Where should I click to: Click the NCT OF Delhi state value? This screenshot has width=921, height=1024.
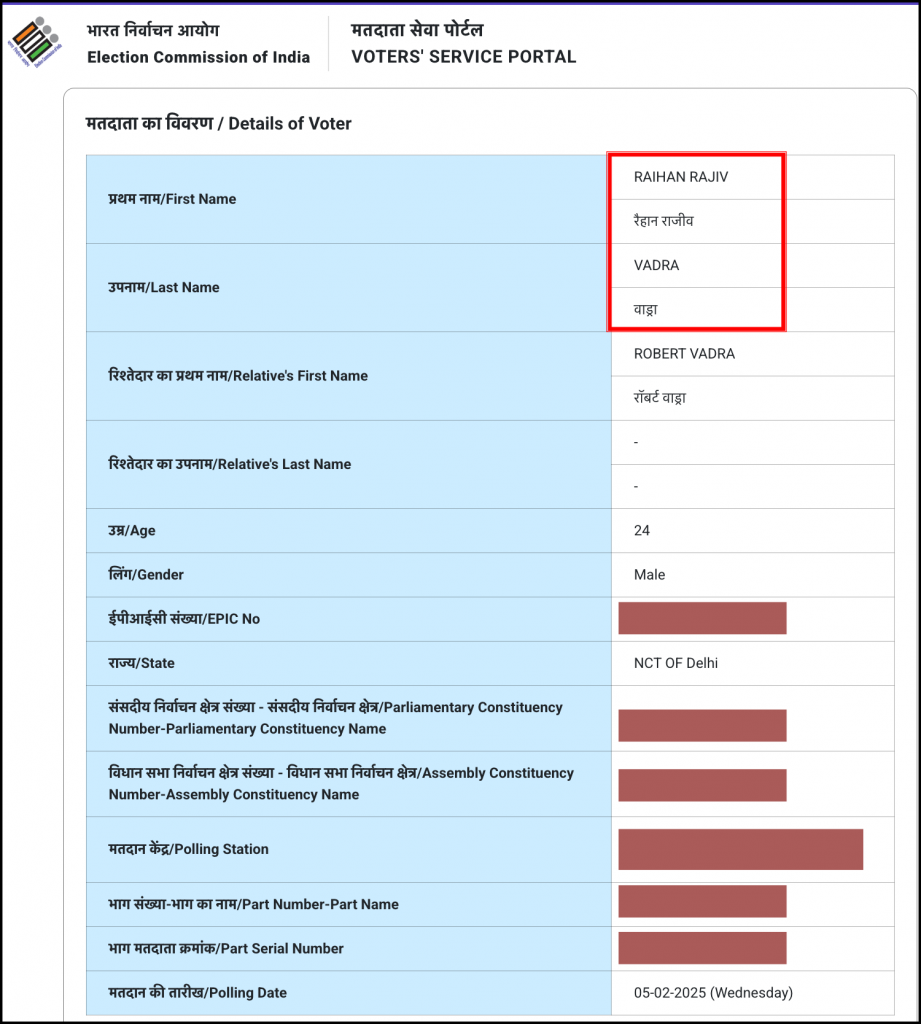(675, 663)
